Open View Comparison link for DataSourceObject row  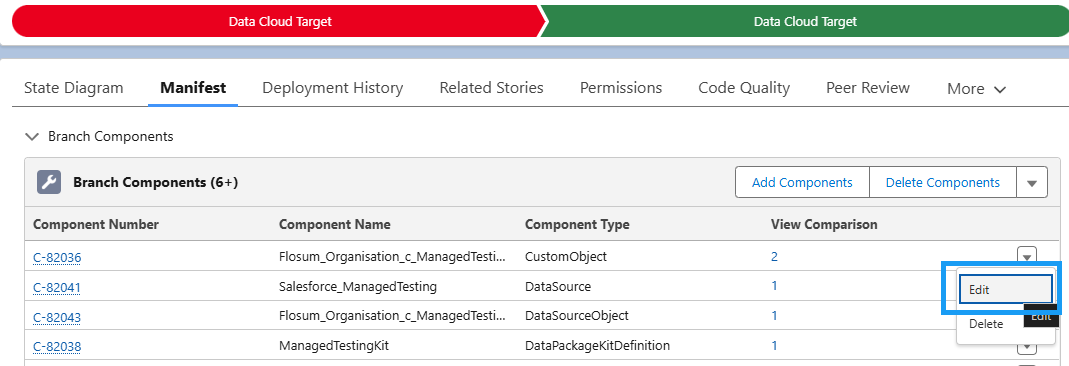pyautogui.click(x=774, y=316)
